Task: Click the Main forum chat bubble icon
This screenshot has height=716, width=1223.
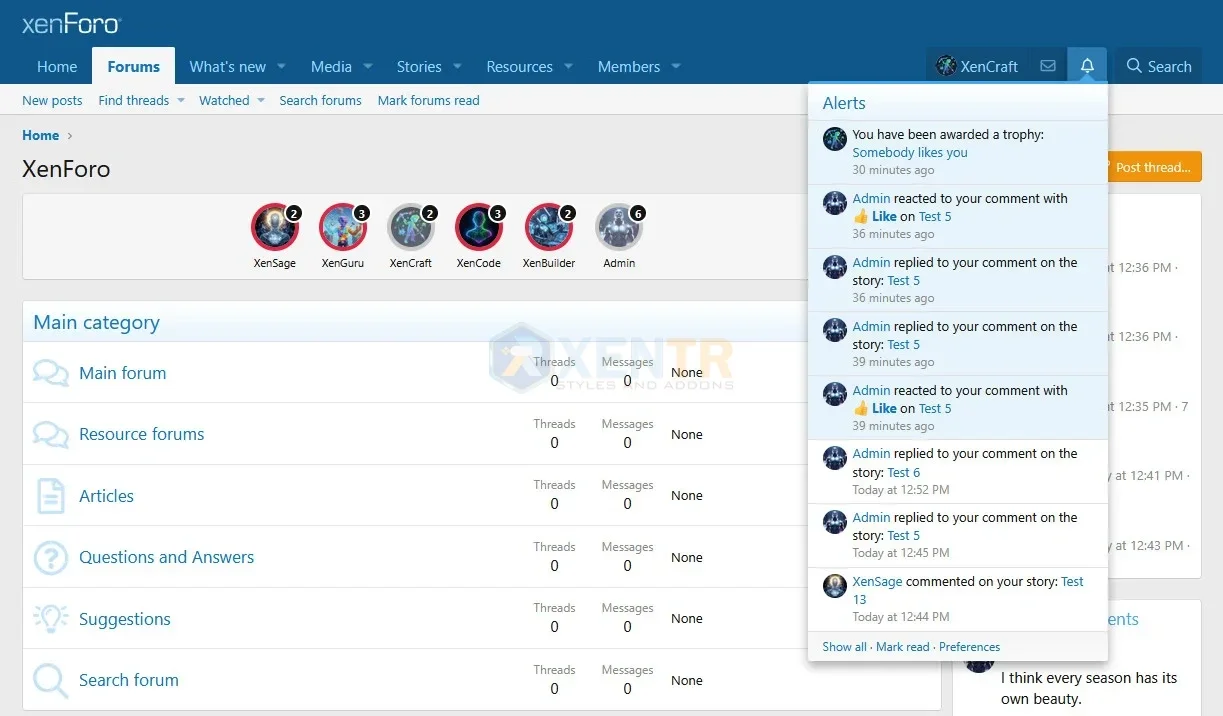Action: (x=50, y=373)
